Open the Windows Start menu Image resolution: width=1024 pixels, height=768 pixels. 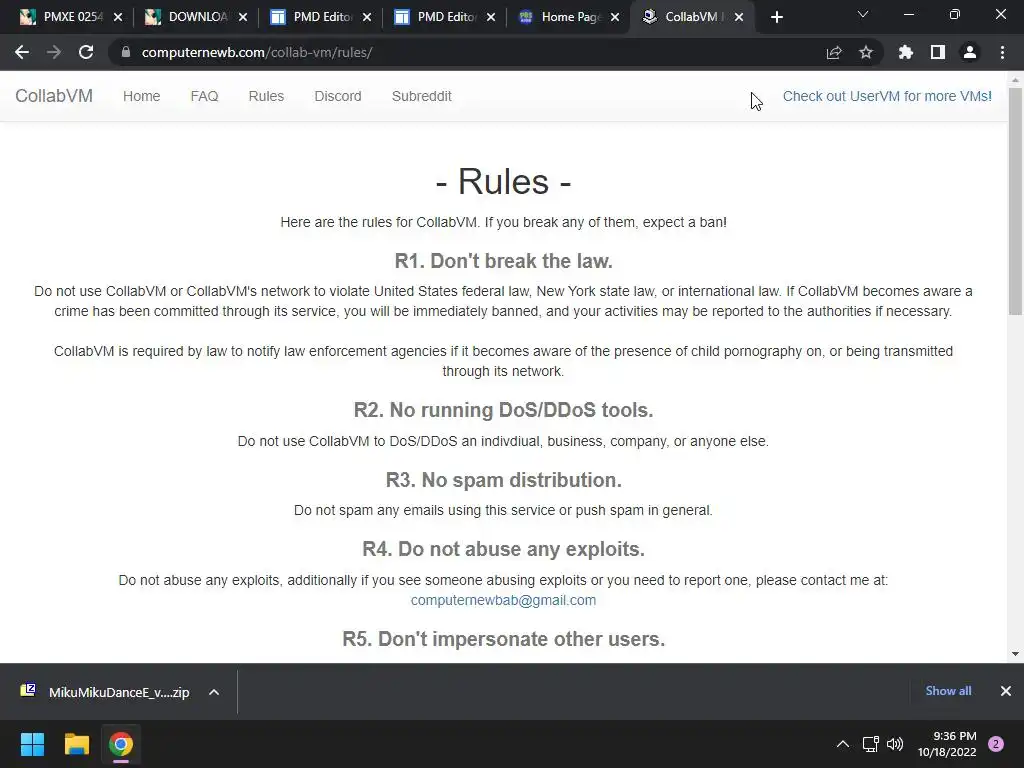tap(32, 744)
